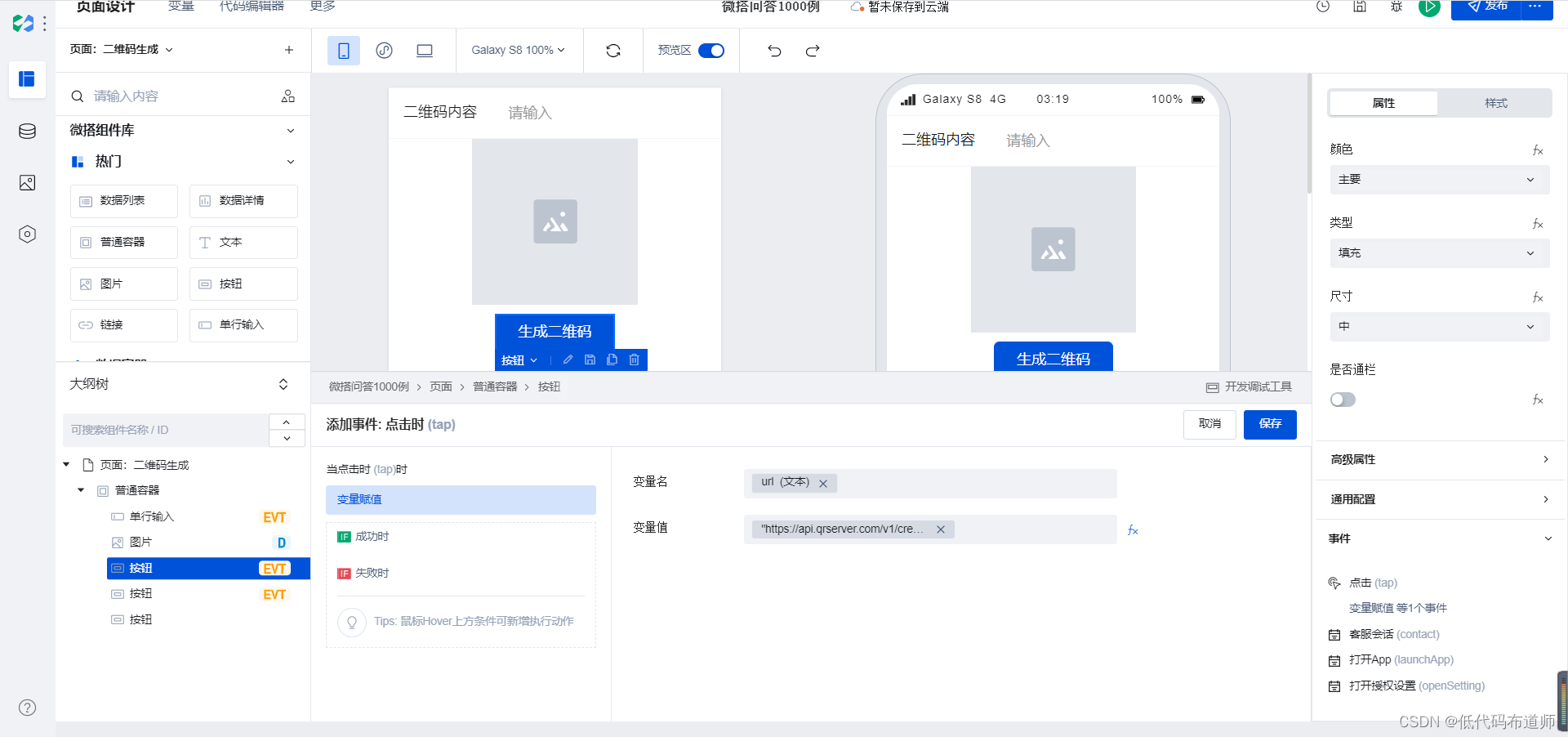Screen dimensions: 1568x737
Task: Open the page selector 二维码生成 dropdown
Action: click(x=122, y=50)
